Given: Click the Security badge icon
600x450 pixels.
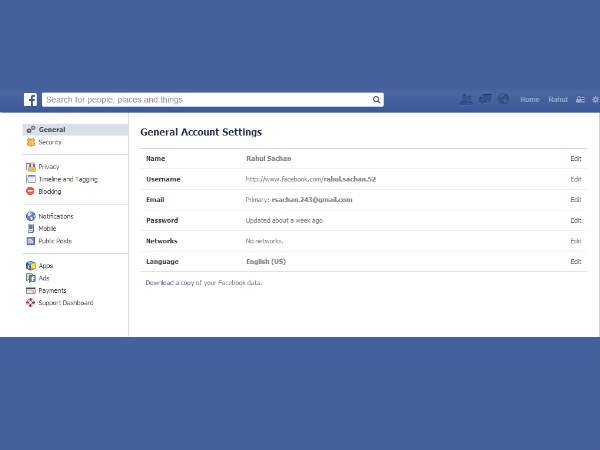Looking at the screenshot, I should (31, 142).
